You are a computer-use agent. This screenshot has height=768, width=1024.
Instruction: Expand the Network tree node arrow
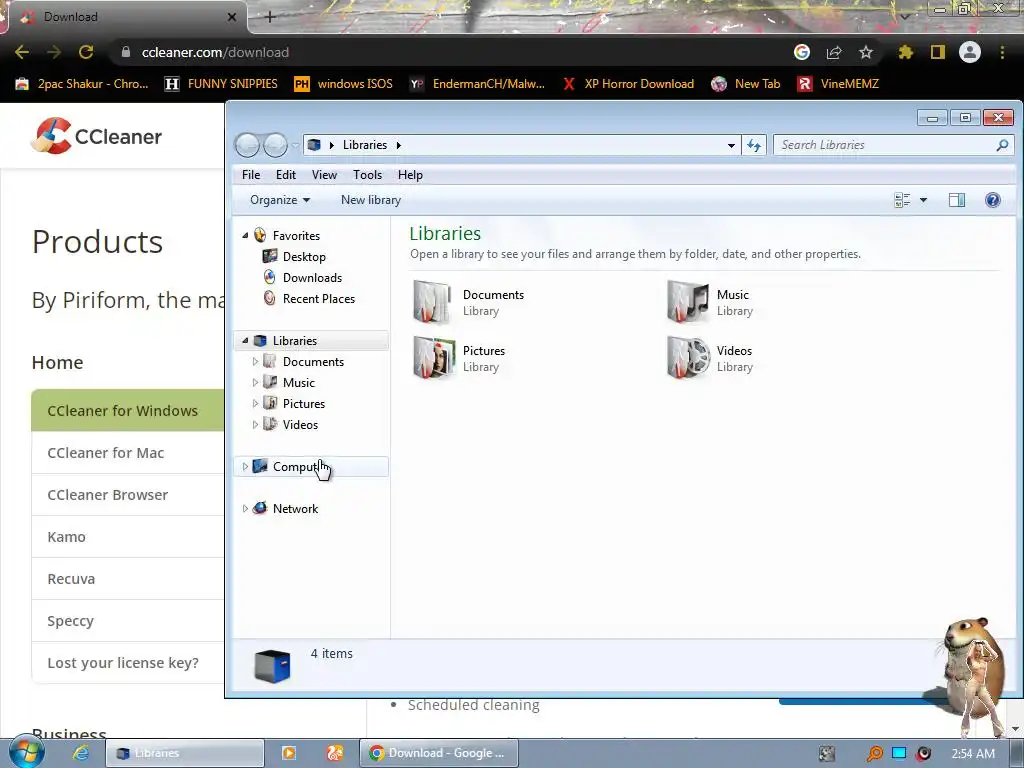[245, 509]
